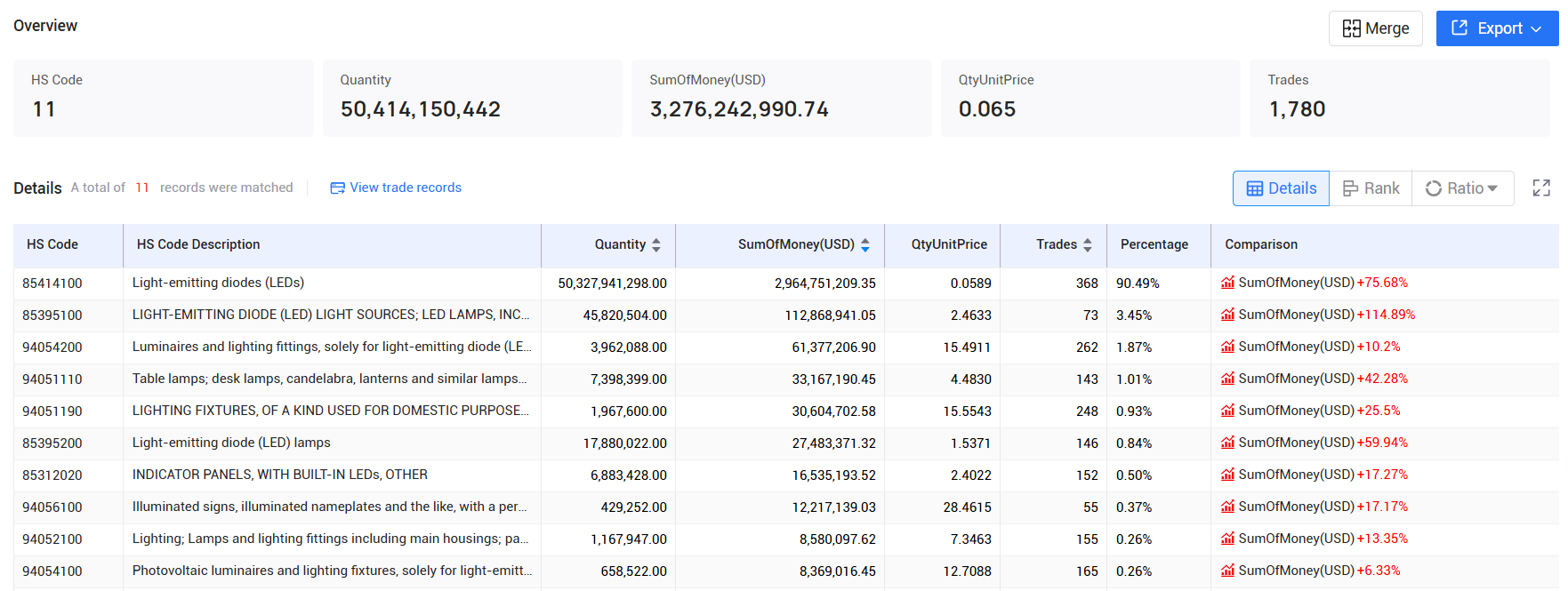Click the 'Table lamps; desk lamps' description
1568x591 pixels.
pyautogui.click(x=329, y=379)
